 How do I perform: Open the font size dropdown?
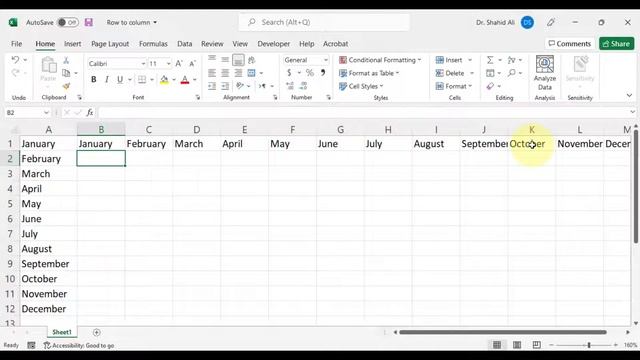tap(168, 64)
